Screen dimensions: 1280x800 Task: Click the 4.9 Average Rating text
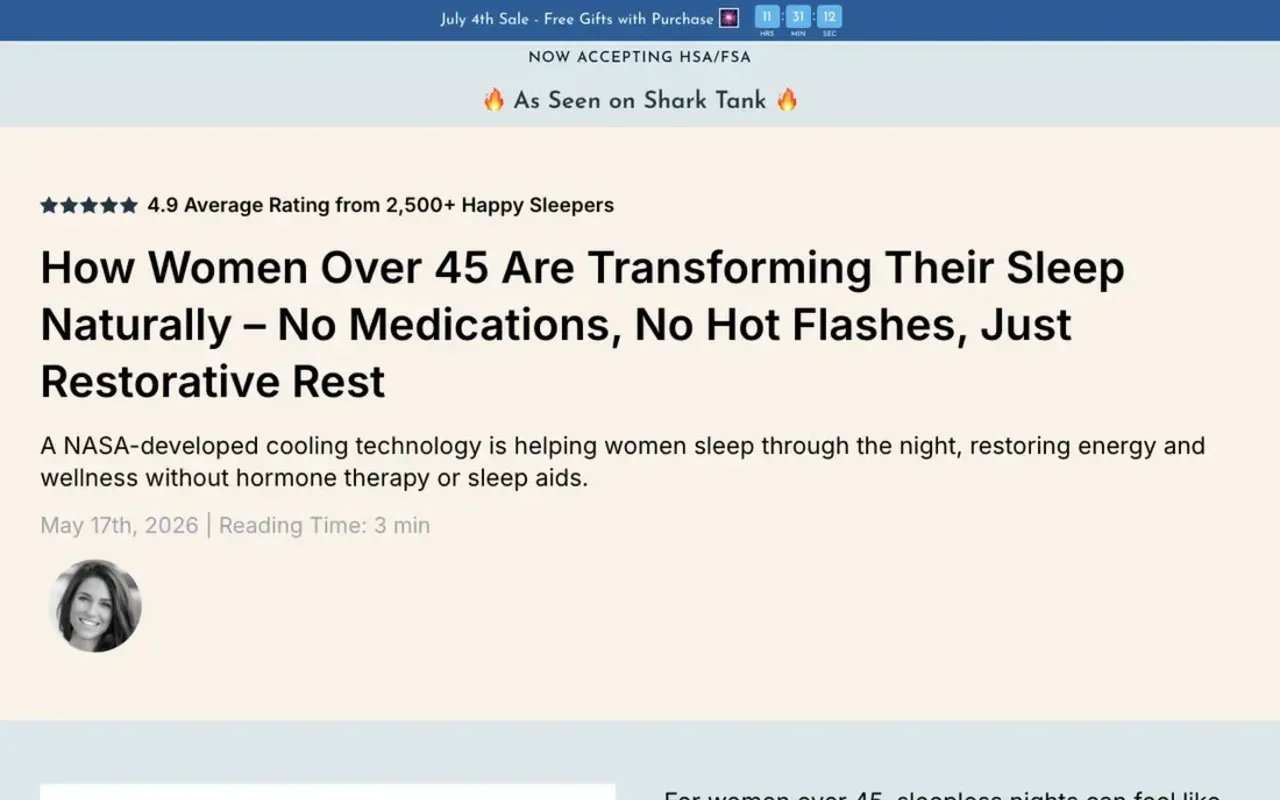pos(381,205)
